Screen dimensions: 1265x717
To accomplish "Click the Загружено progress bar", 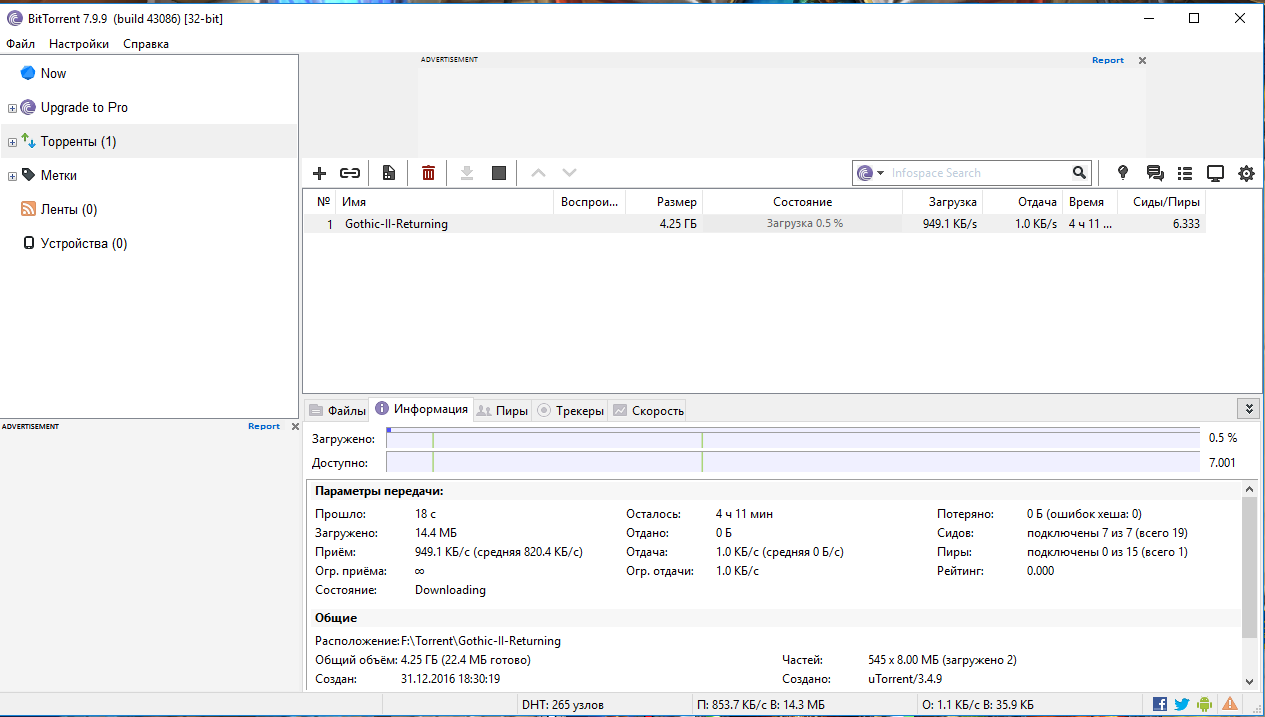I will pos(793,438).
